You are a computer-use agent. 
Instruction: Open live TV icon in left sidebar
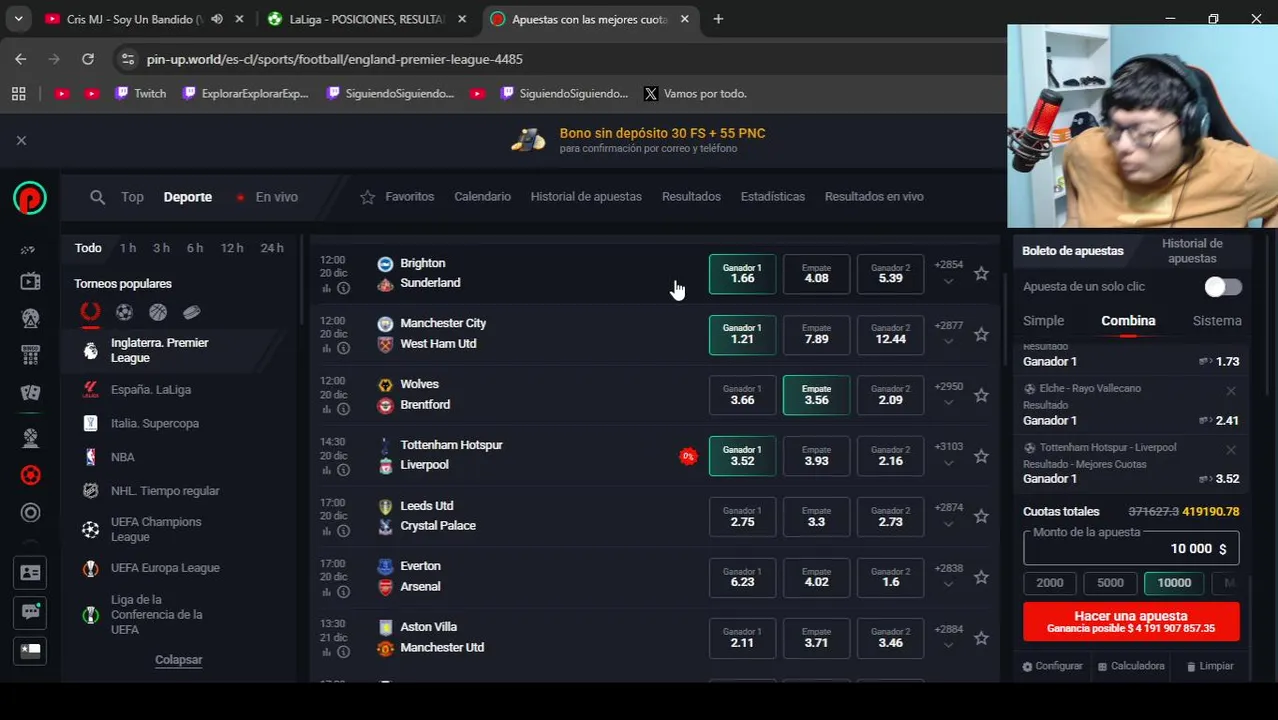(x=30, y=282)
